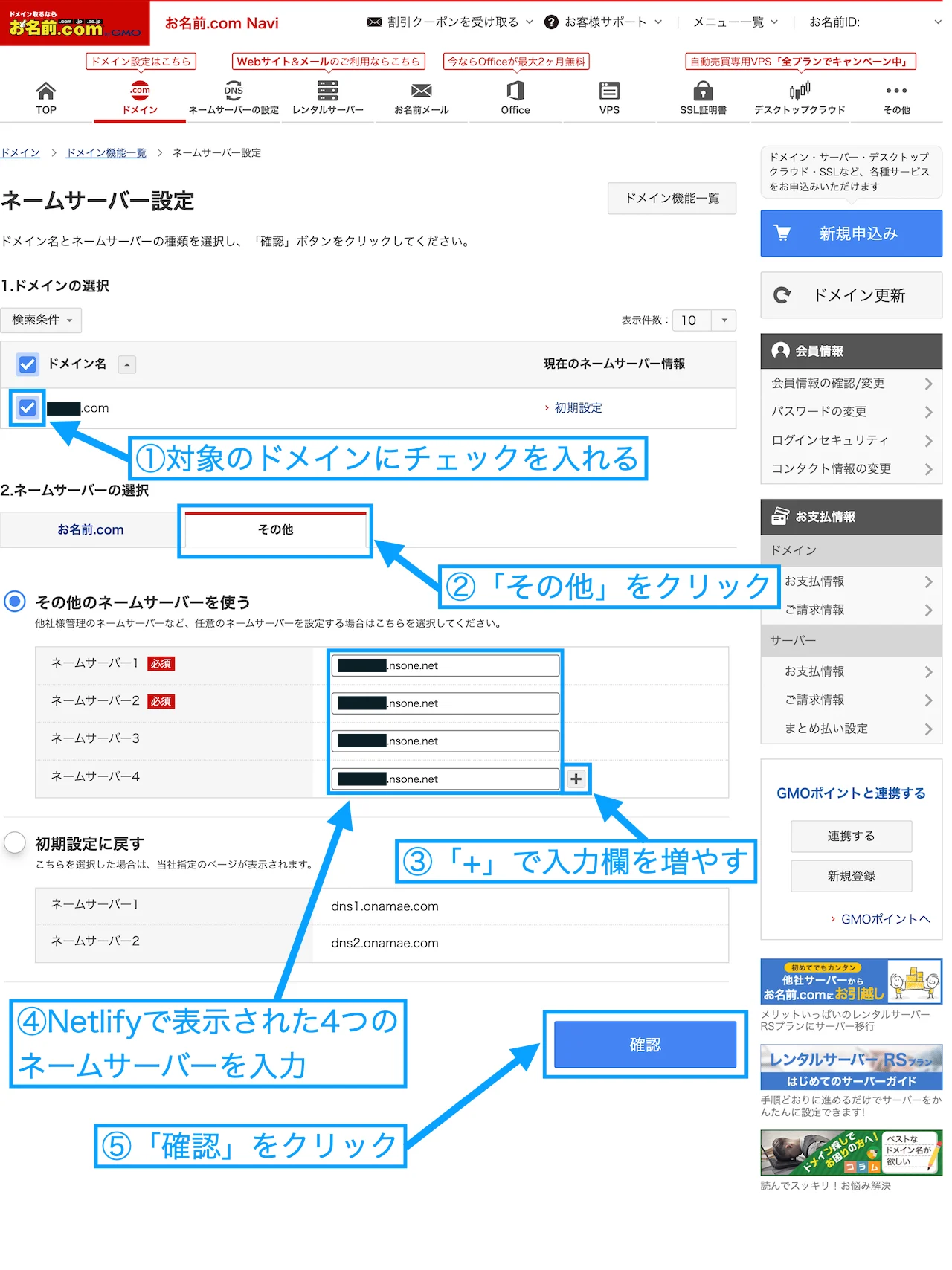The width and height of the screenshot is (952, 1270).
Task: Select the ドメイン .com nav icon
Action: coord(140,91)
